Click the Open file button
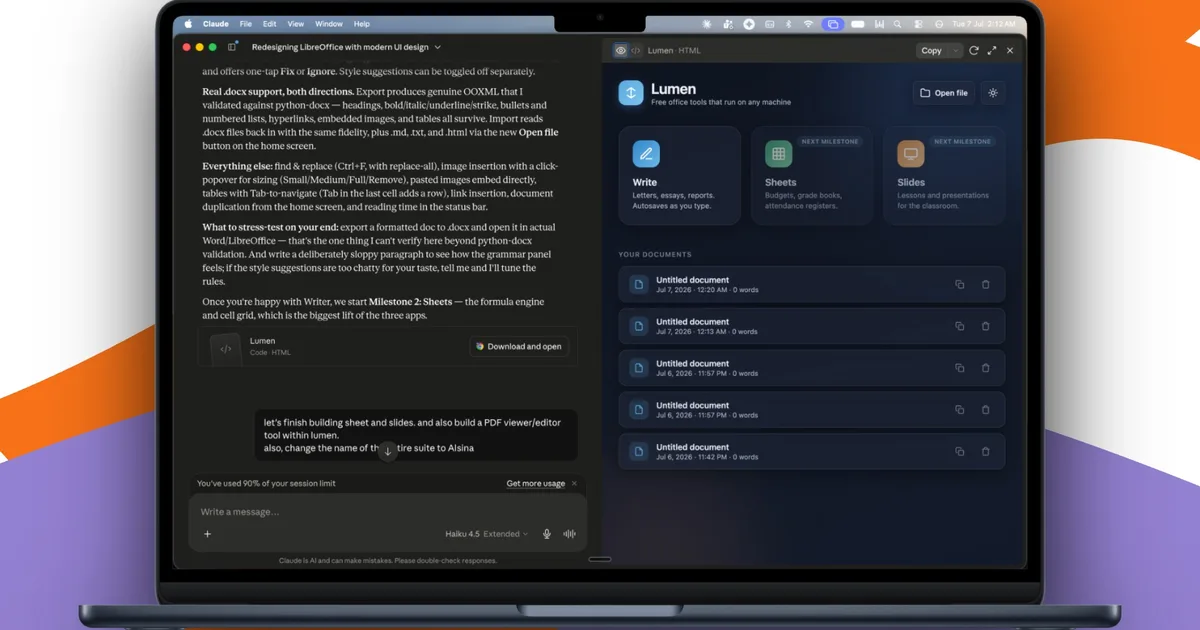This screenshot has width=1200, height=630. (944, 93)
